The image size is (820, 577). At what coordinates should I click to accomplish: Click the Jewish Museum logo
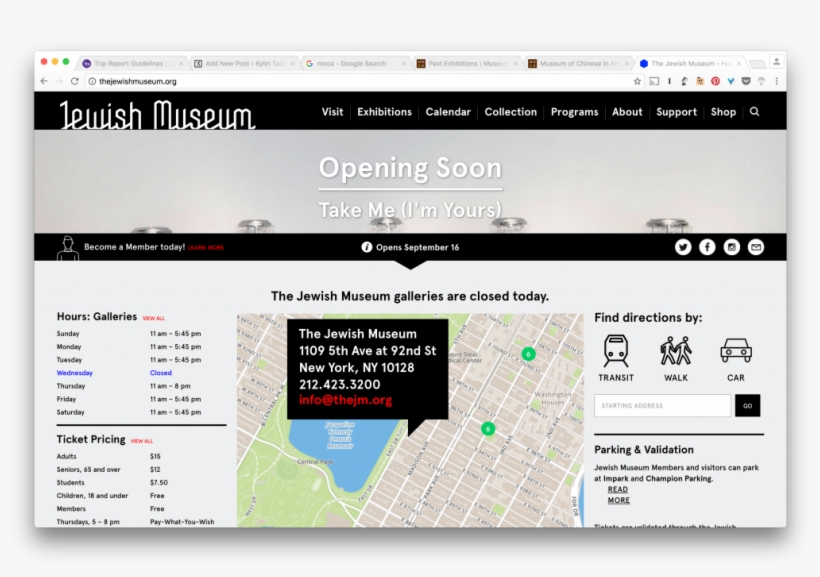click(157, 114)
